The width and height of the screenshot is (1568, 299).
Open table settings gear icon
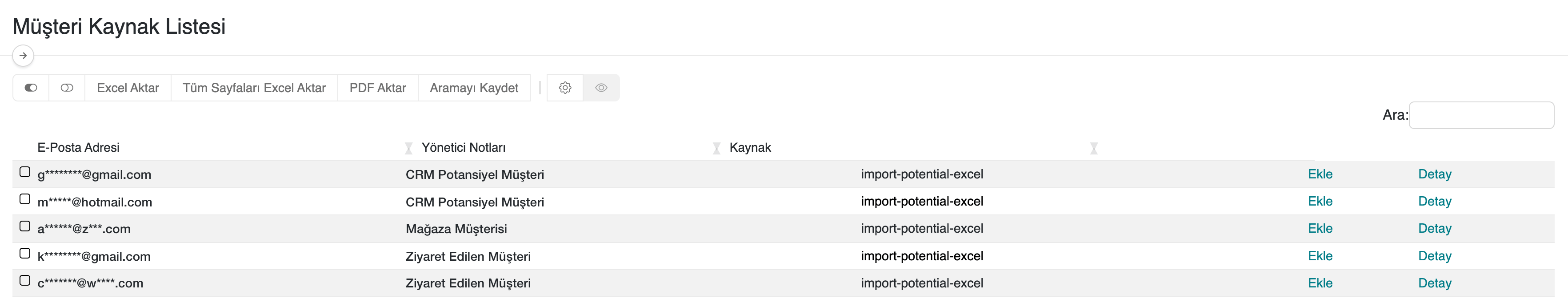(565, 88)
